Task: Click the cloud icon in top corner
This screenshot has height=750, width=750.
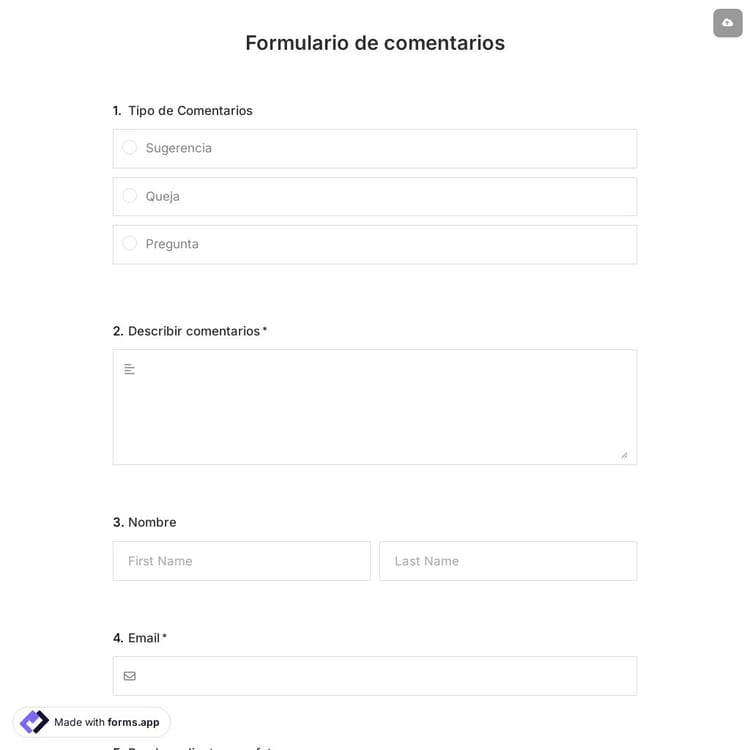Action: [727, 23]
